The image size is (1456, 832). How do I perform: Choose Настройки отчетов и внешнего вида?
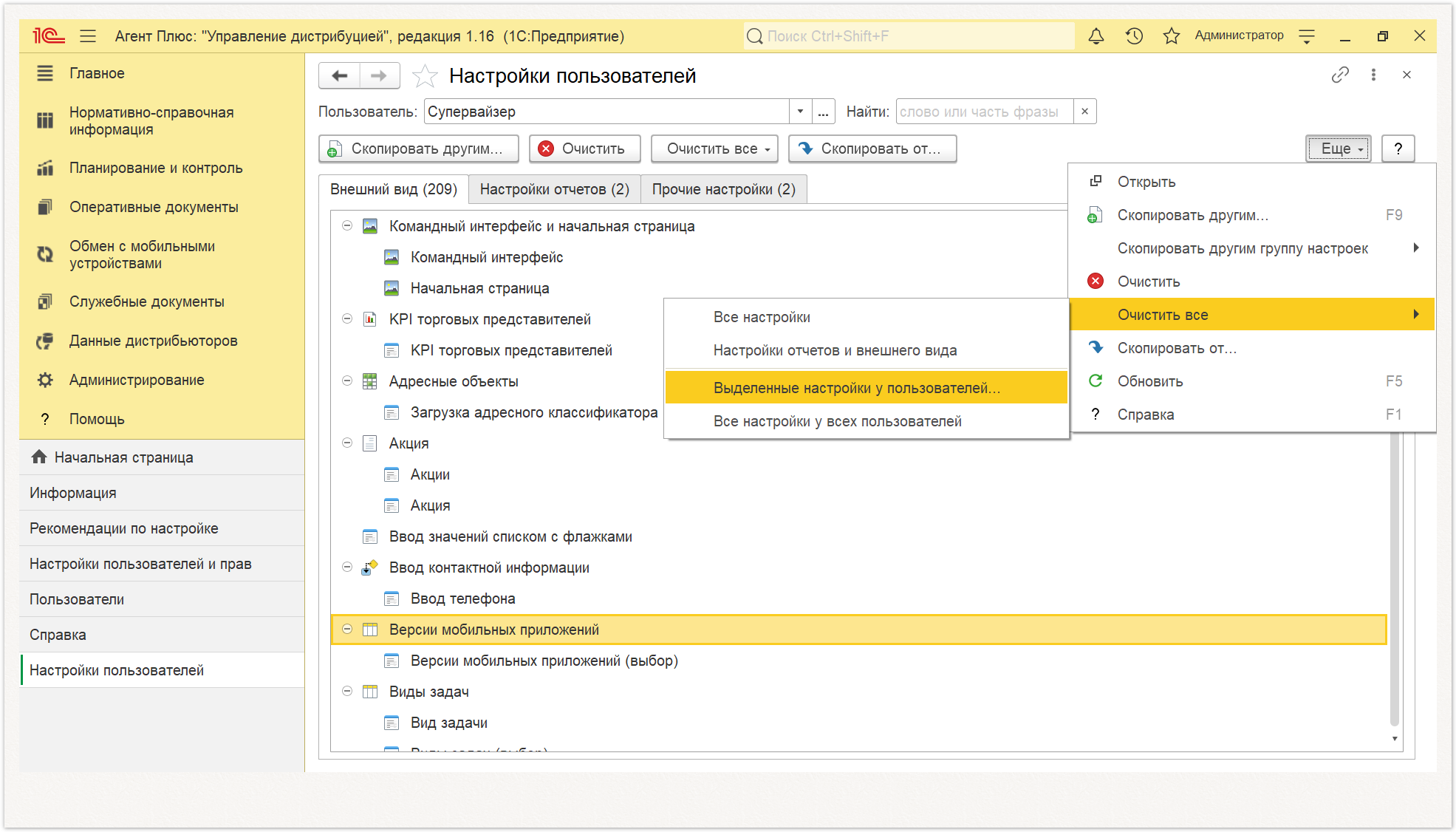(x=866, y=350)
